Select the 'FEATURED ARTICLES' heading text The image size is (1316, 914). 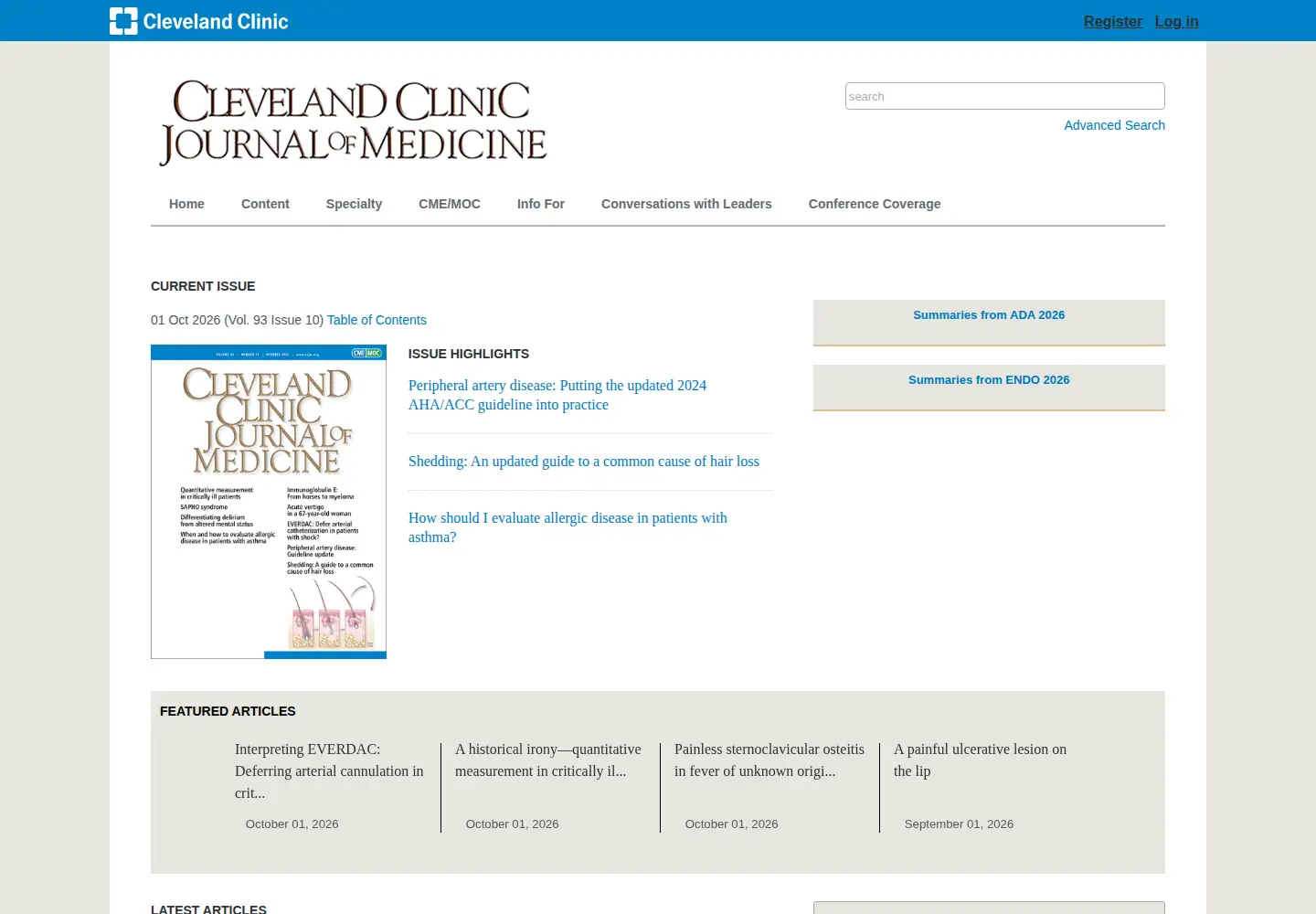click(228, 711)
